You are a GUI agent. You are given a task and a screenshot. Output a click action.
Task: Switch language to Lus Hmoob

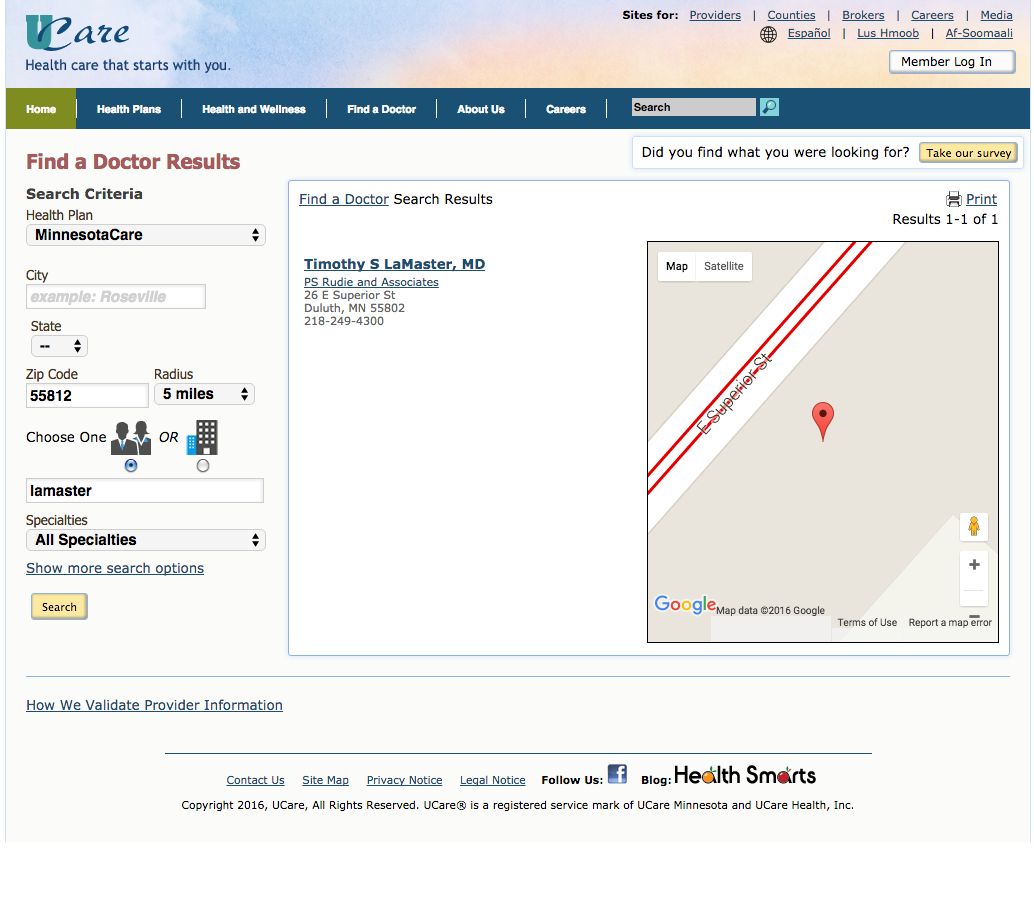[888, 33]
